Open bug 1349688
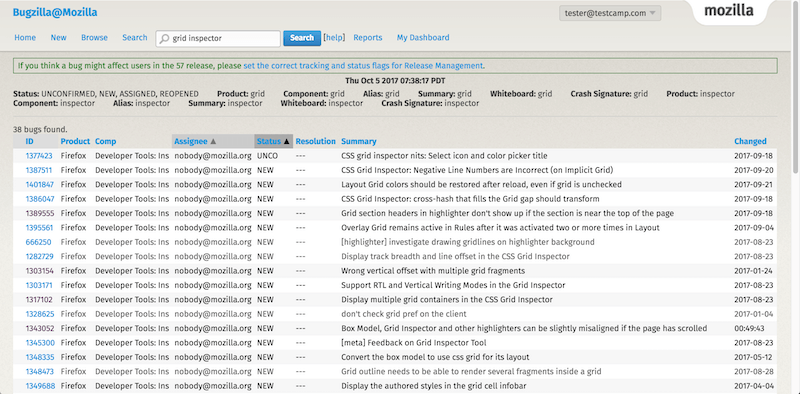The height and width of the screenshot is (394, 800). pyautogui.click(x=40, y=386)
